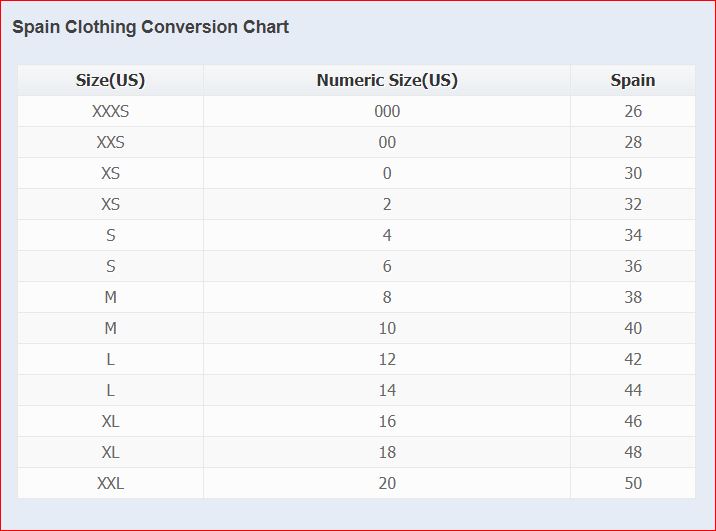Select numeric size 8 cell
This screenshot has width=716, height=531.
(387, 297)
